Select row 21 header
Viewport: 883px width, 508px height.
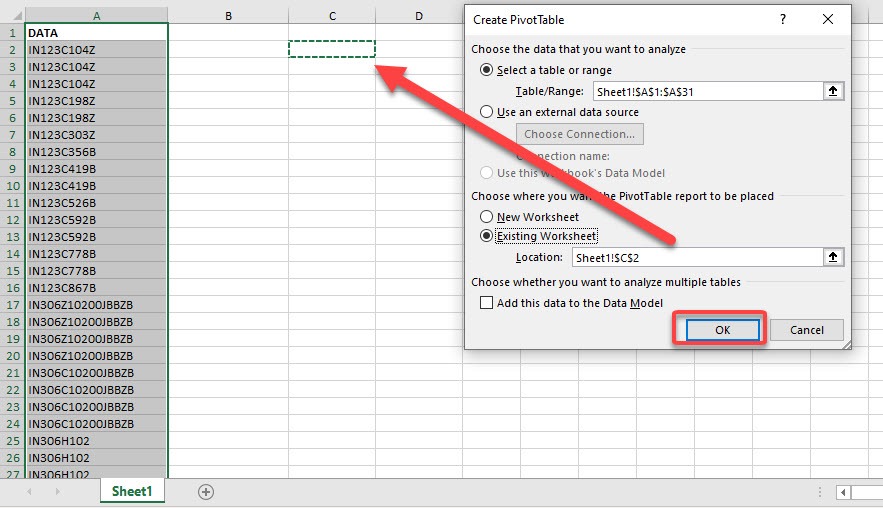click(12, 373)
